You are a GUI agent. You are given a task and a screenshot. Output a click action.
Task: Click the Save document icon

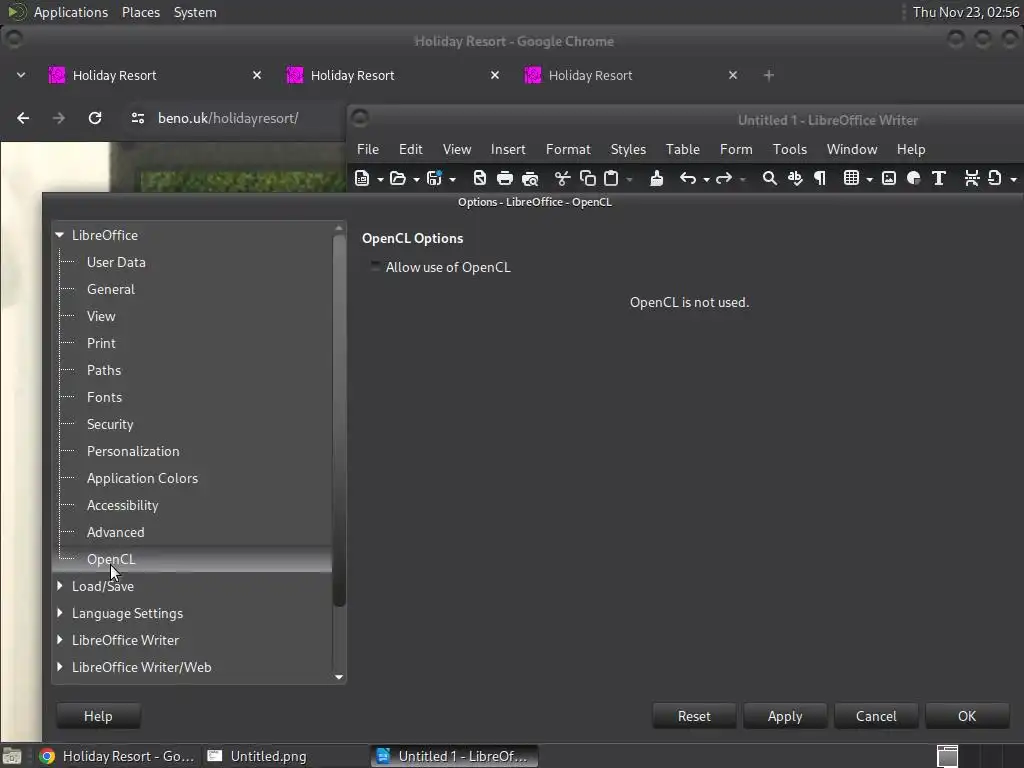[x=434, y=178]
